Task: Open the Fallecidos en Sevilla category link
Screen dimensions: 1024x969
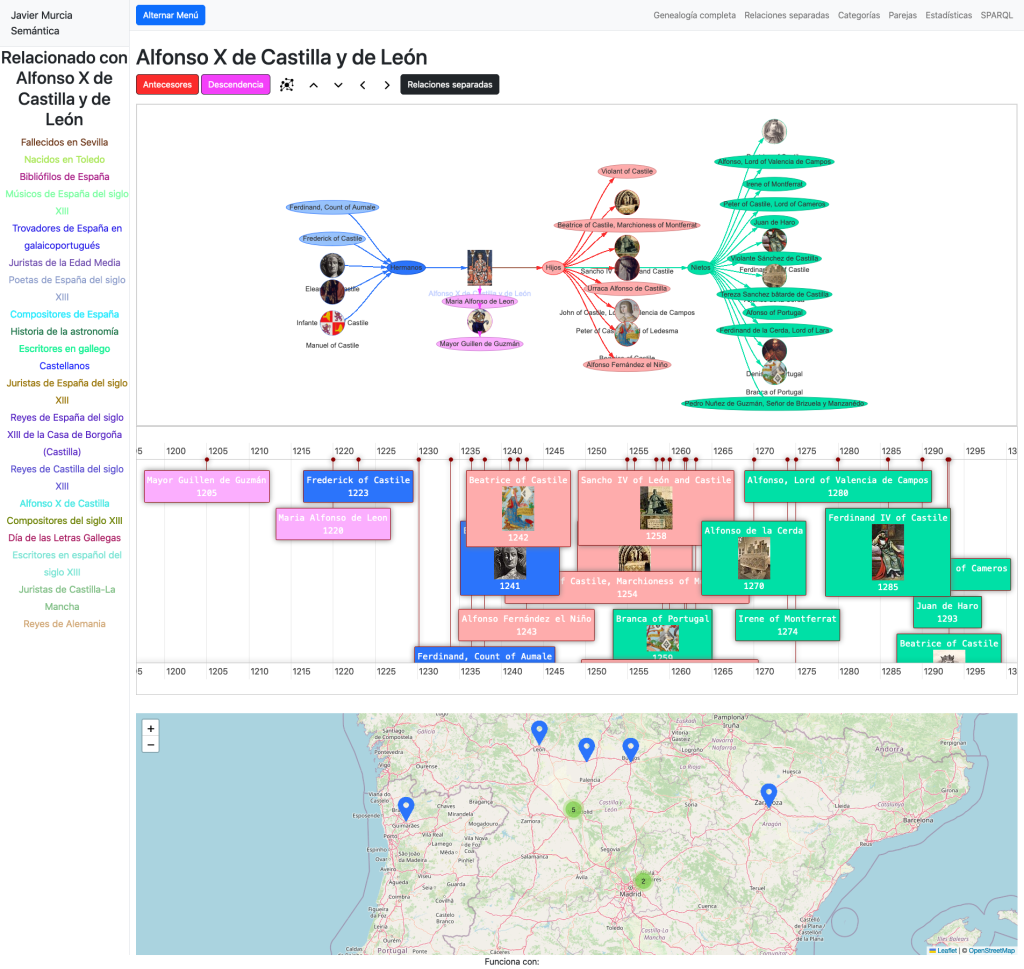Action: [65, 142]
